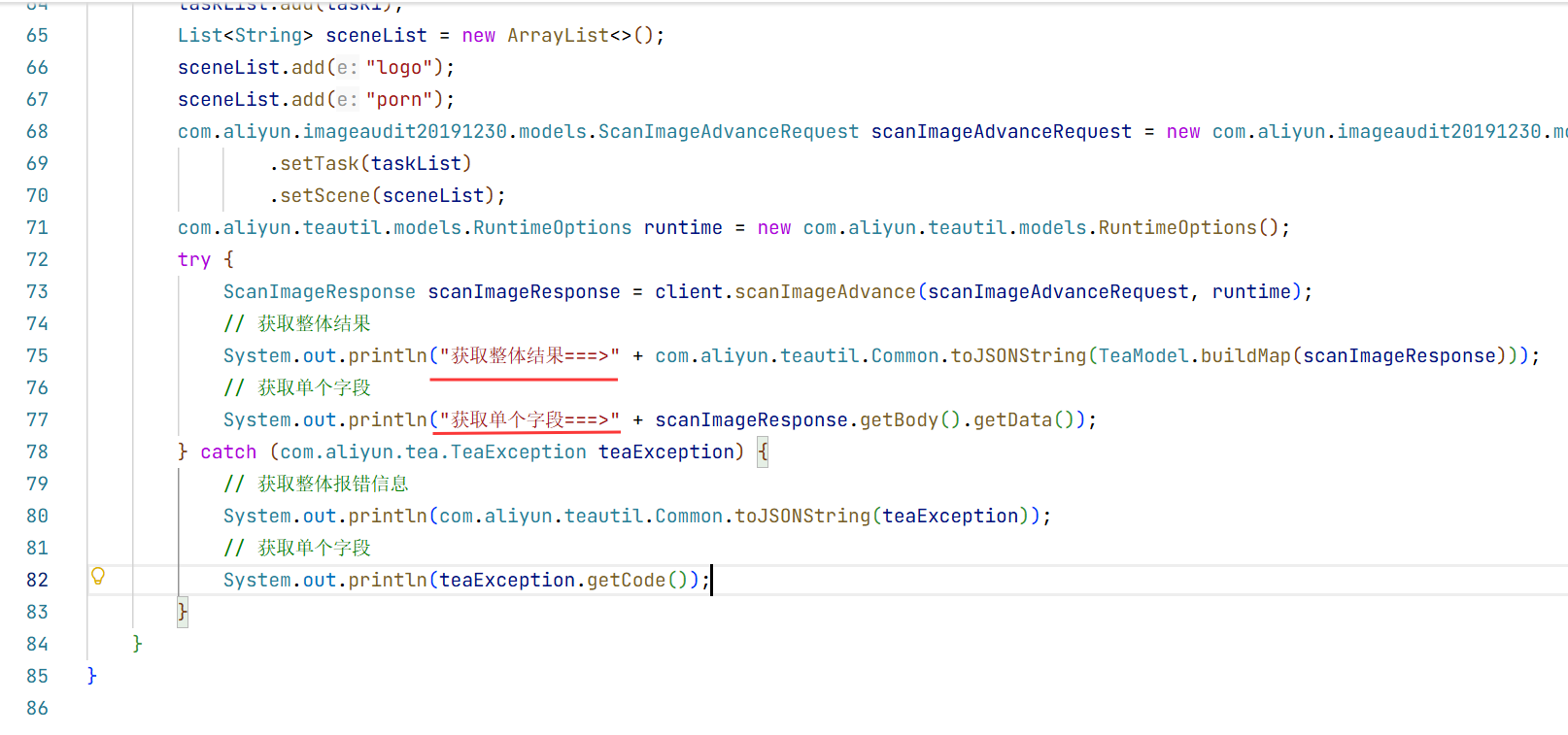Screen dimensions: 1568x735
Task: Click the closing brace on line 85
Action: coord(92,677)
